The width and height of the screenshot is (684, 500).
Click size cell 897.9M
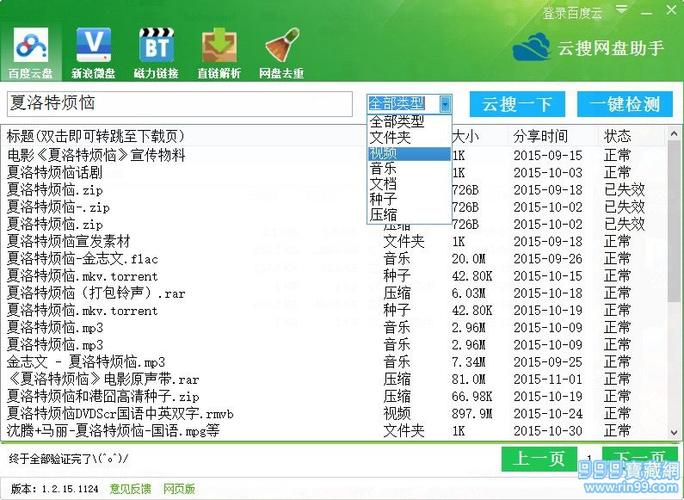click(472, 414)
